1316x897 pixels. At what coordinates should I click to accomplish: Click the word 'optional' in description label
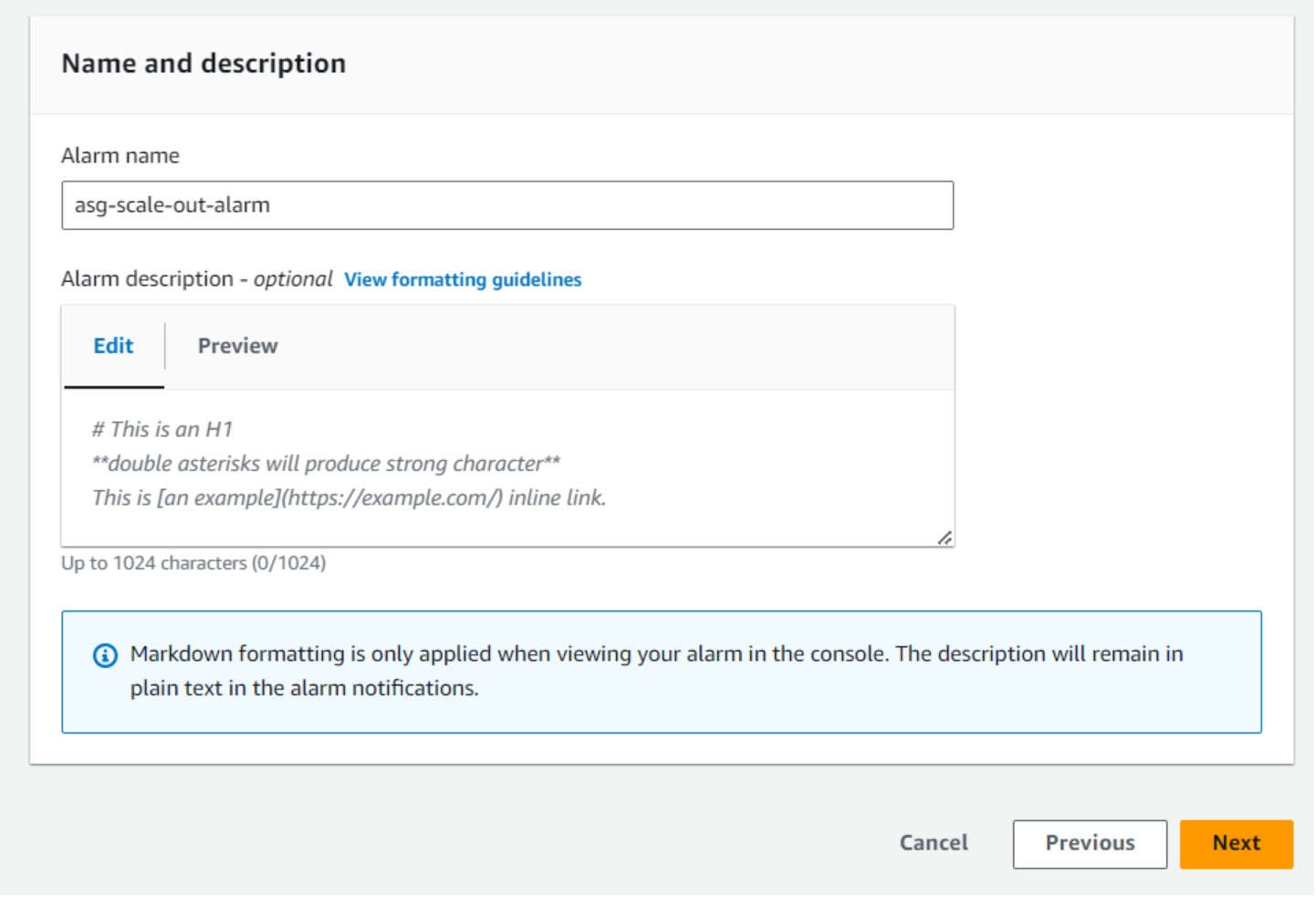pyautogui.click(x=293, y=279)
